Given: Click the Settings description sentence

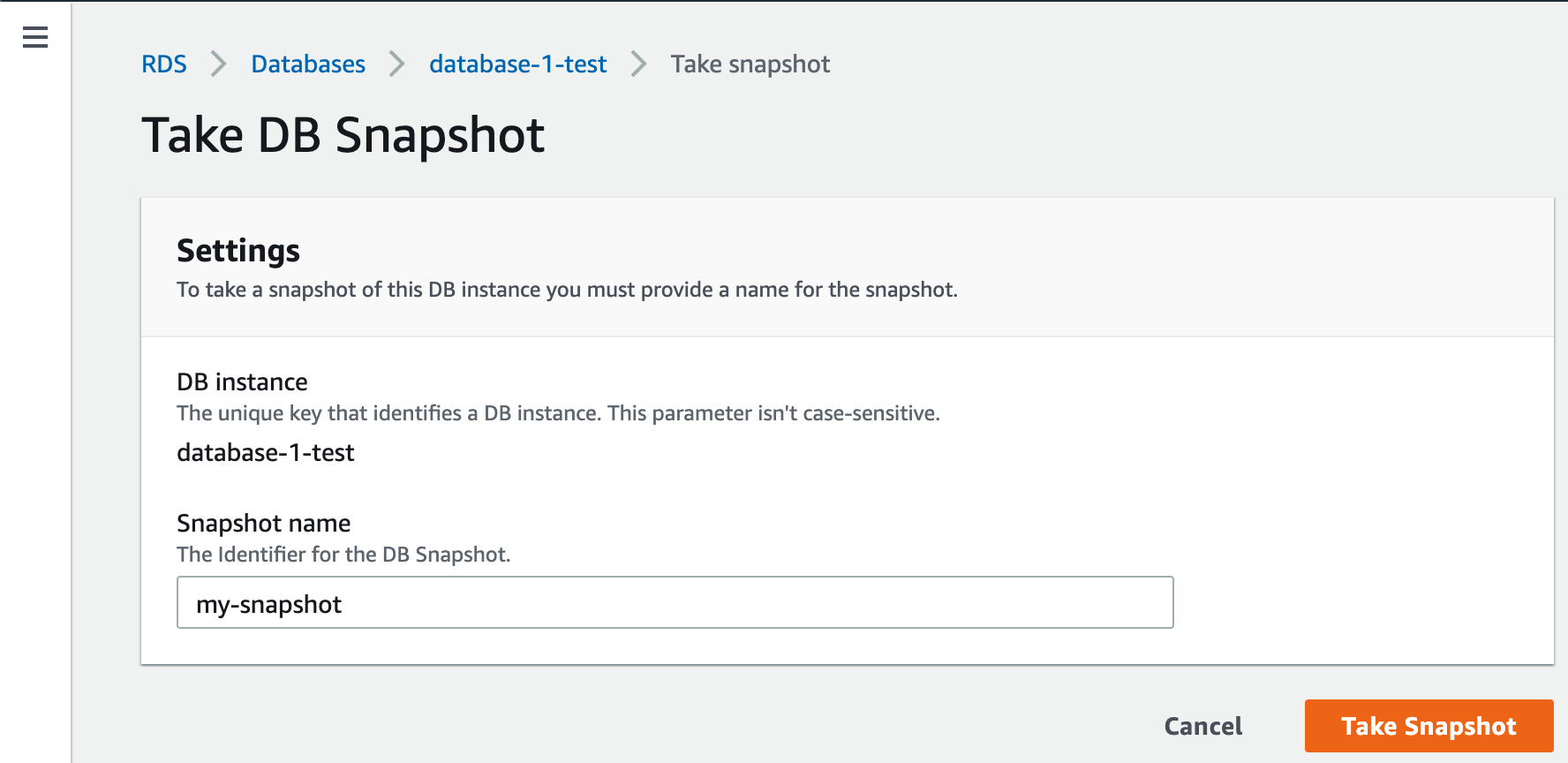Looking at the screenshot, I should 567,290.
